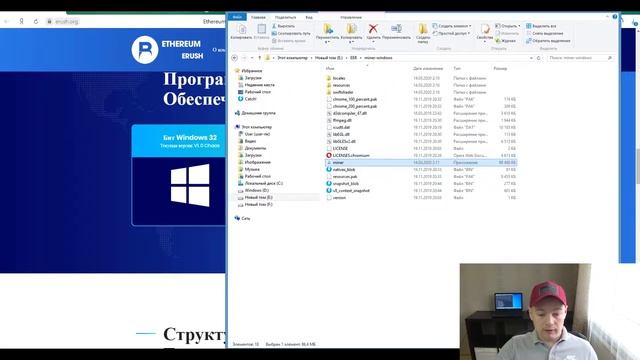Screen dimensions: 640x360
Task: Click the Ethereum Erush logo in browser
Action: click(x=167, y=50)
